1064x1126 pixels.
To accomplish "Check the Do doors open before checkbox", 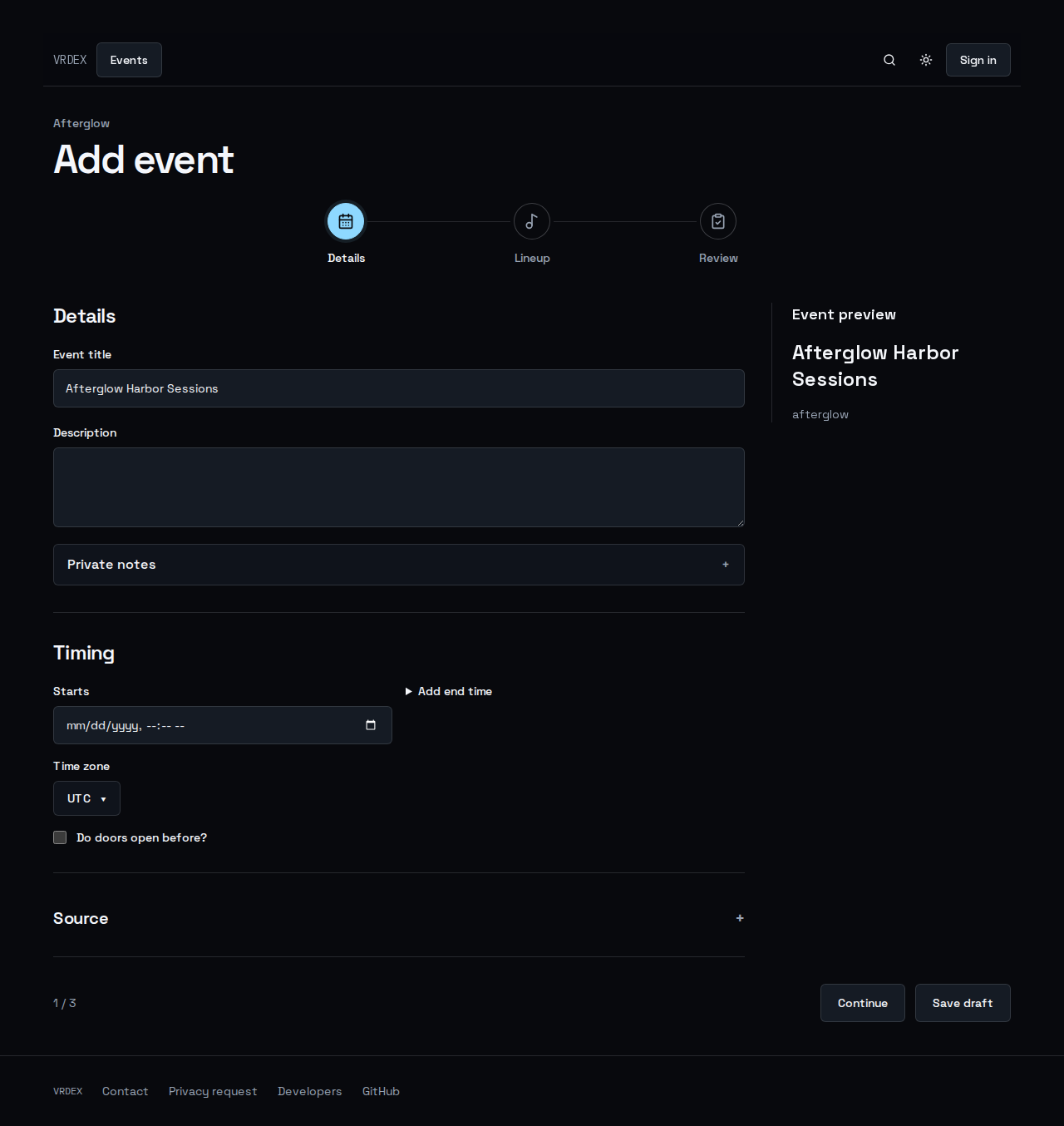I will (x=60, y=837).
